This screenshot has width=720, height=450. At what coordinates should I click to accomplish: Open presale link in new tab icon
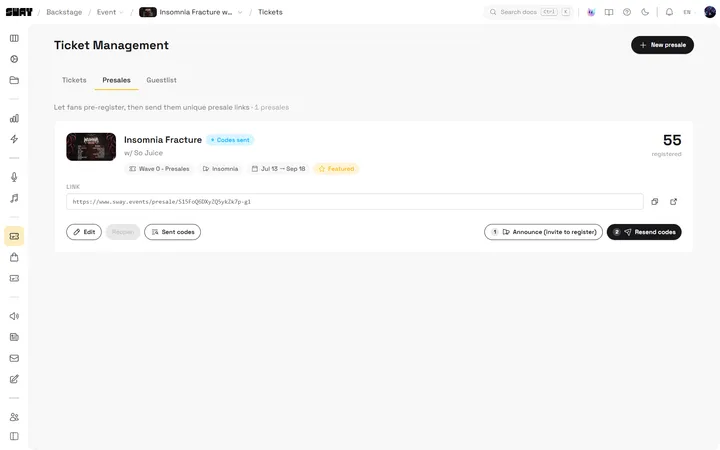[x=674, y=202]
